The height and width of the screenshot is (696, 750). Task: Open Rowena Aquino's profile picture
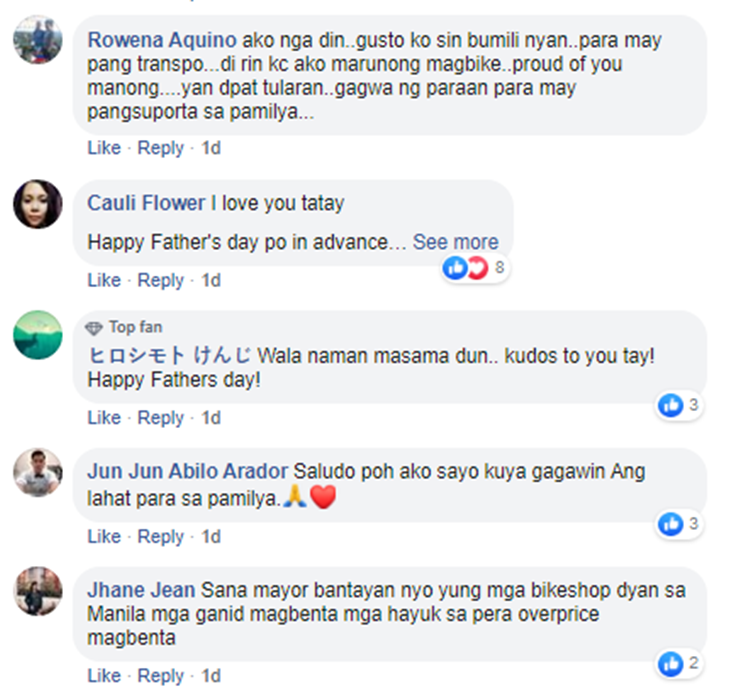coord(38,40)
